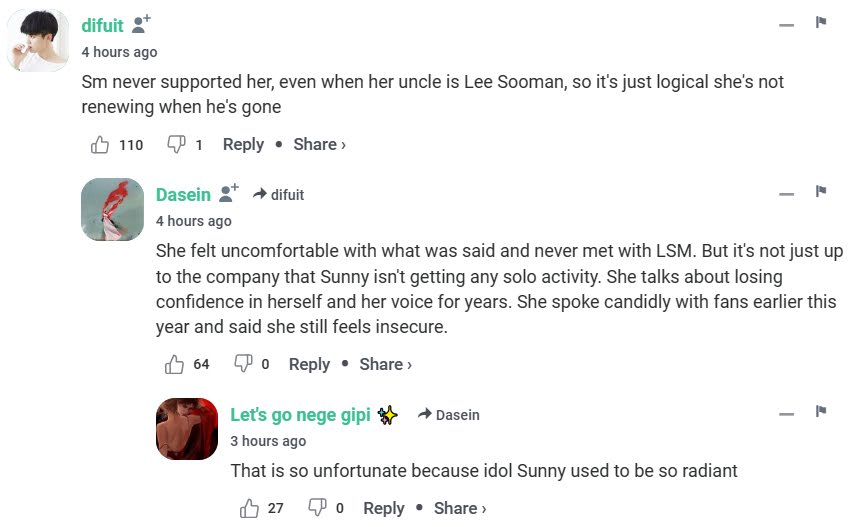
Task: Open Dasein's profile via username
Action: (183, 194)
